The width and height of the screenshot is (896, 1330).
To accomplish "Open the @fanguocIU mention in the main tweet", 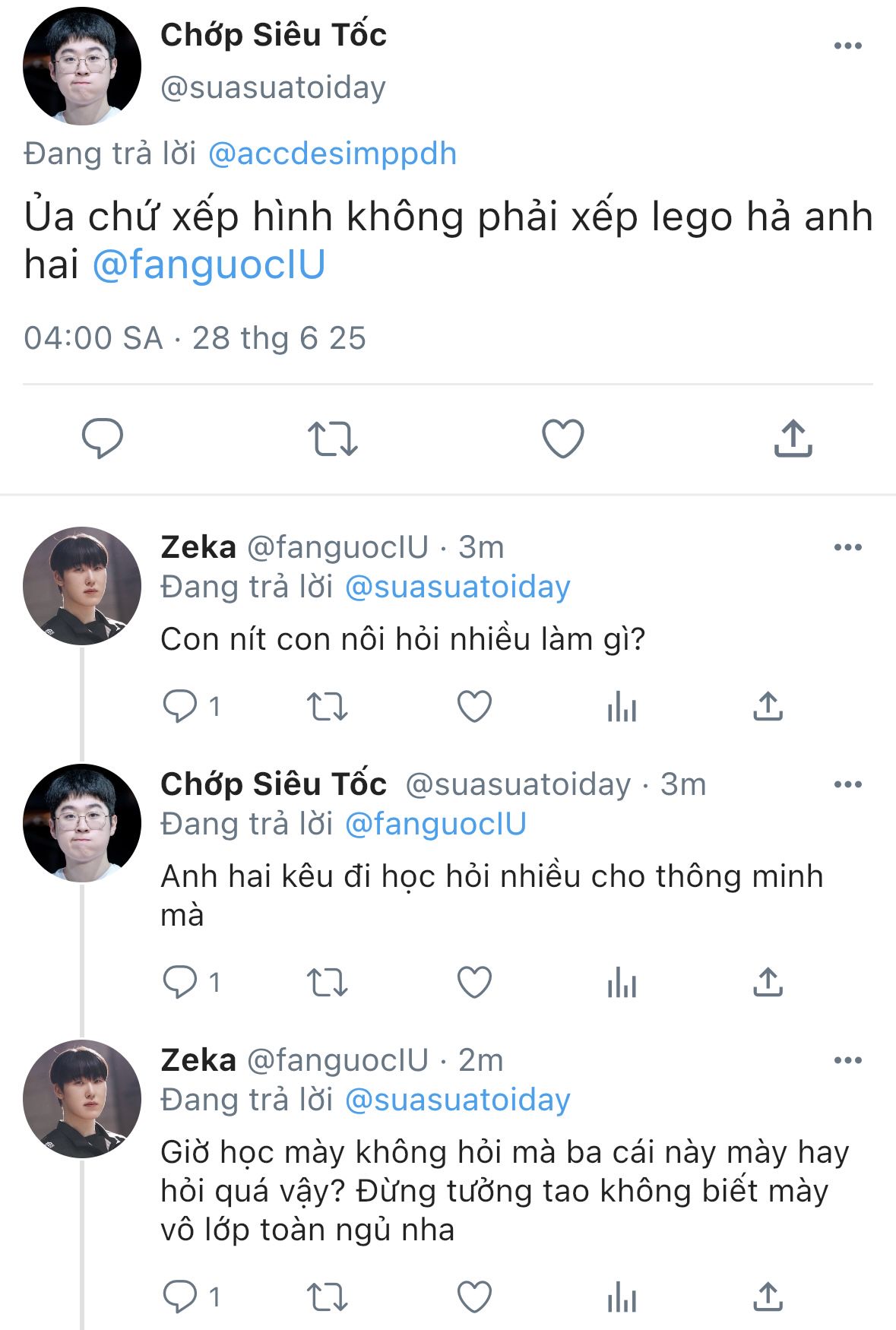I will 209,264.
